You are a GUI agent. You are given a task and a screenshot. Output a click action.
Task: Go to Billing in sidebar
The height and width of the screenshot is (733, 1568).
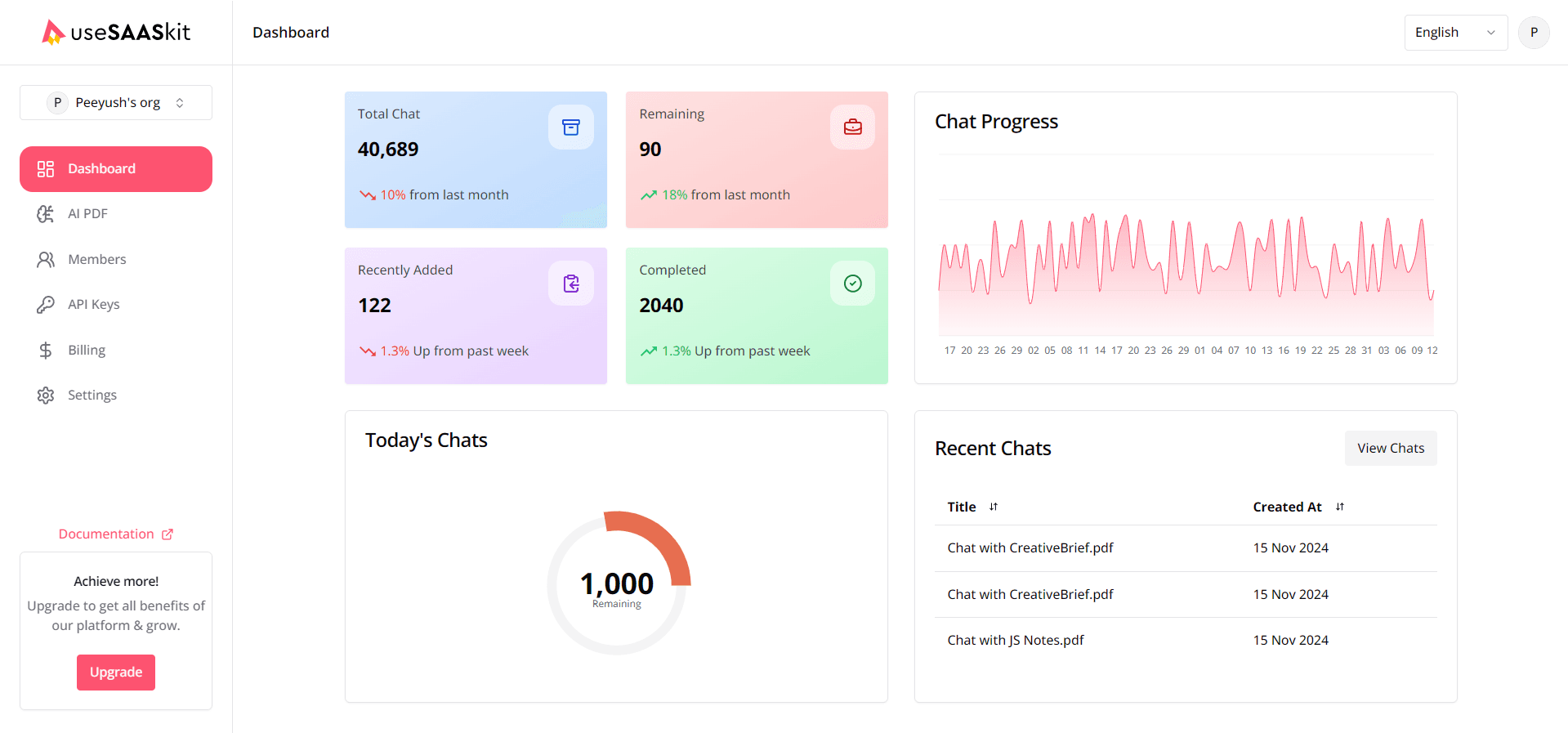87,351
